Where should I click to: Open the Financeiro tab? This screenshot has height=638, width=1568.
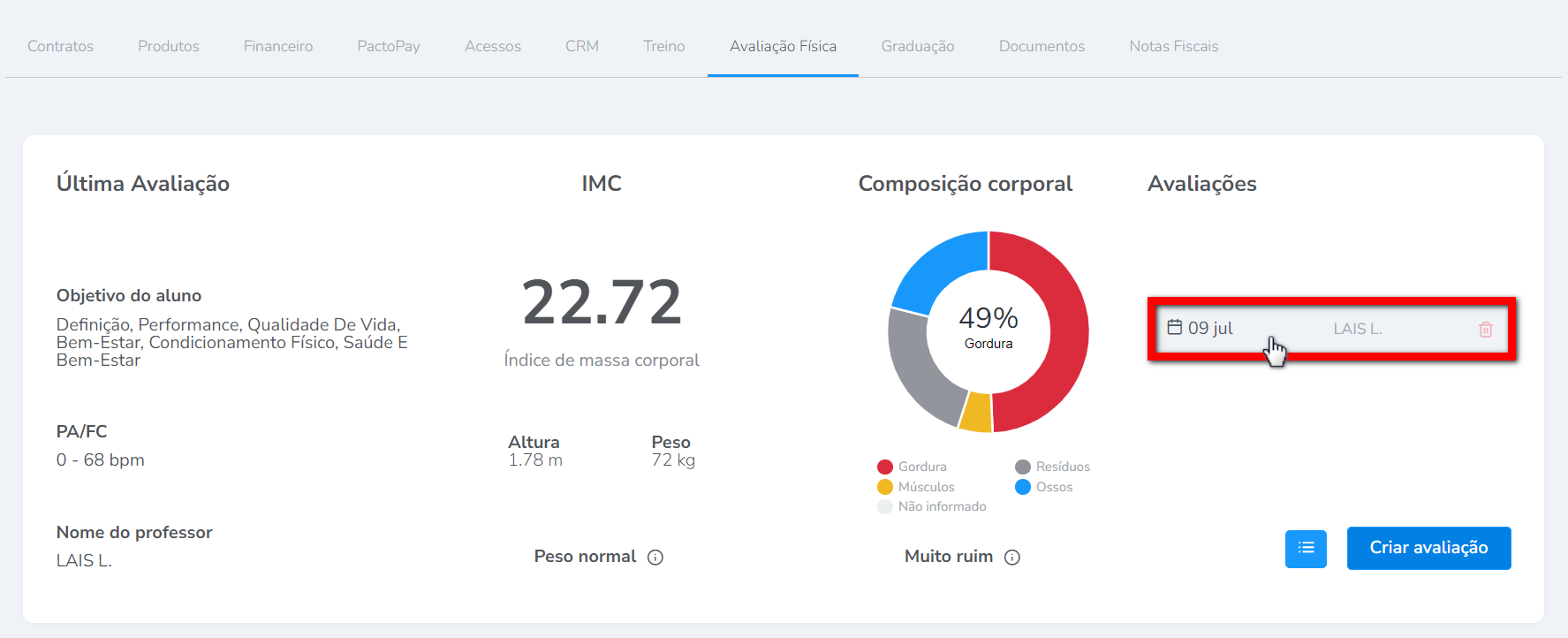tap(278, 46)
